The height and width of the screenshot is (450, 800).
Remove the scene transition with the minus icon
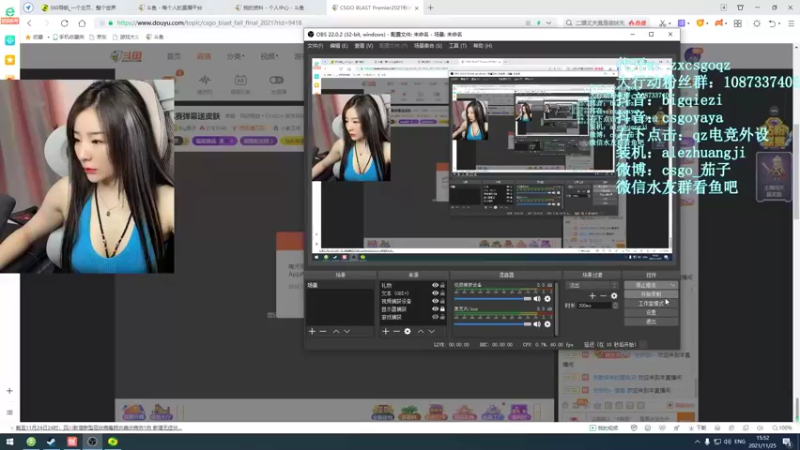(604, 295)
